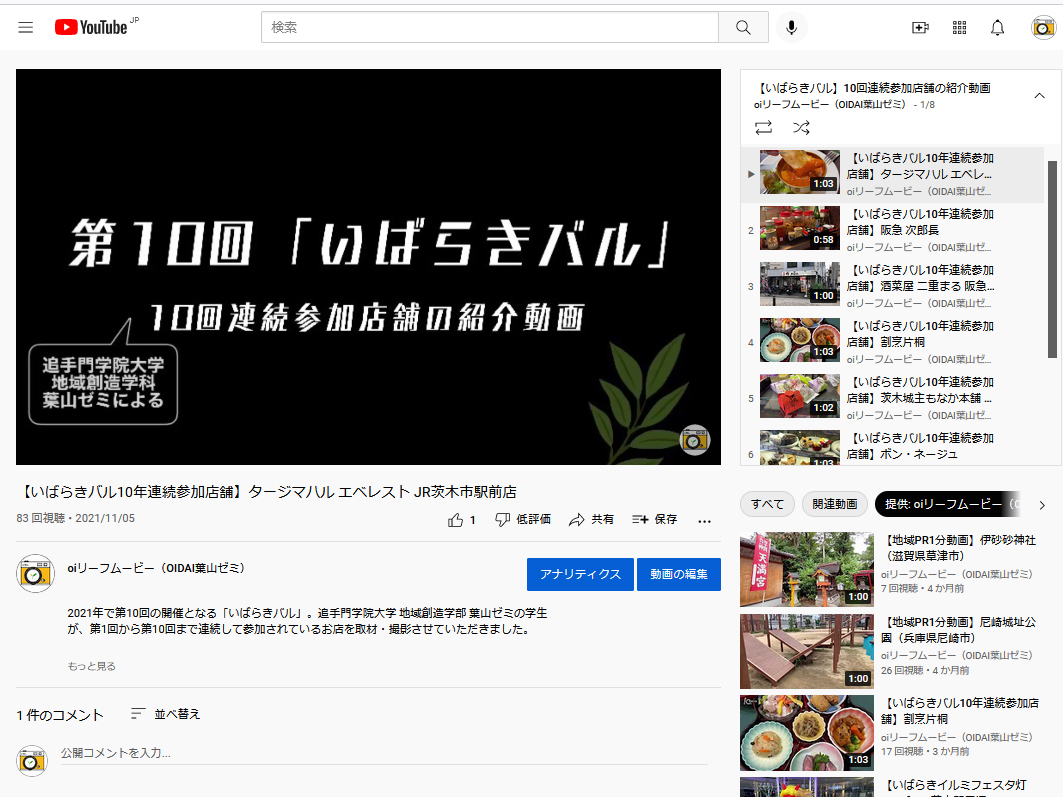This screenshot has height=797, width=1063.
Task: Expand description with もっと見る
Action: [x=91, y=666]
